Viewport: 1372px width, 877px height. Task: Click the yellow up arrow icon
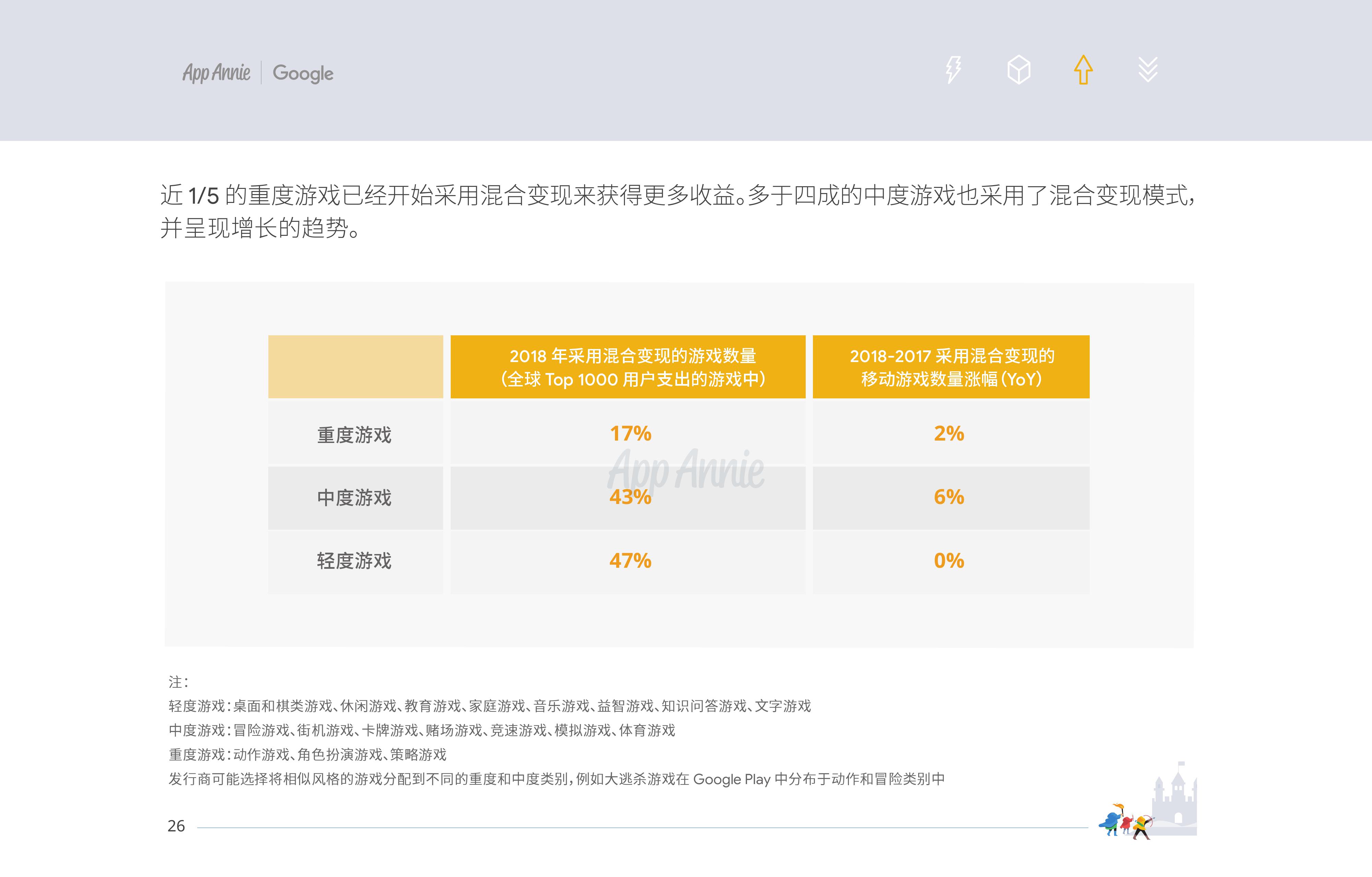(x=1083, y=70)
